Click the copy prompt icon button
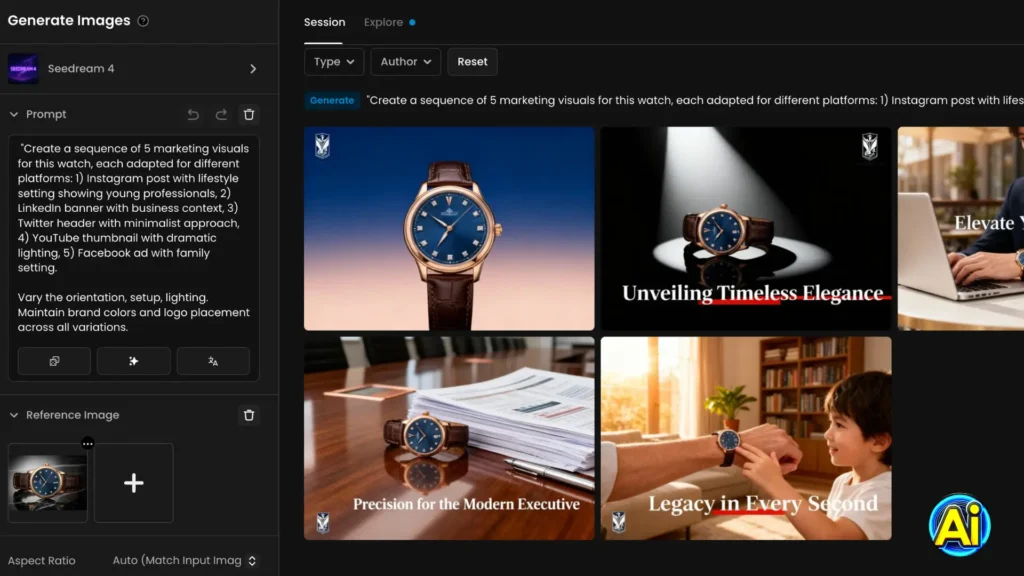1024x576 pixels. coord(54,361)
